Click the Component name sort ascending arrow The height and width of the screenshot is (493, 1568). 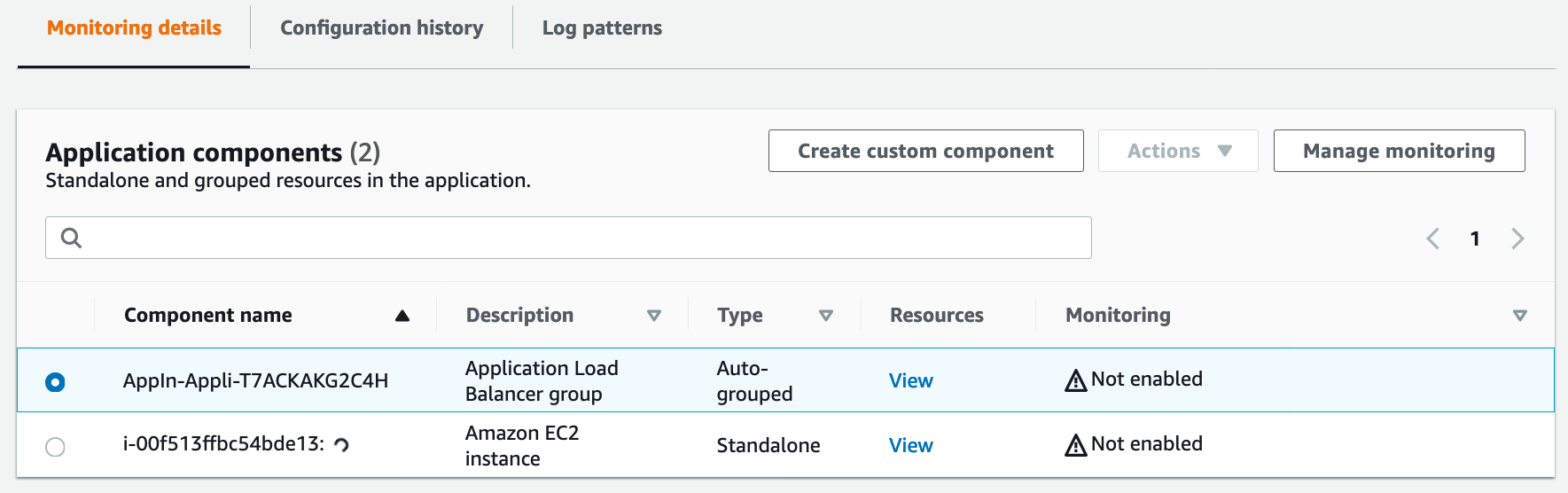(x=402, y=316)
